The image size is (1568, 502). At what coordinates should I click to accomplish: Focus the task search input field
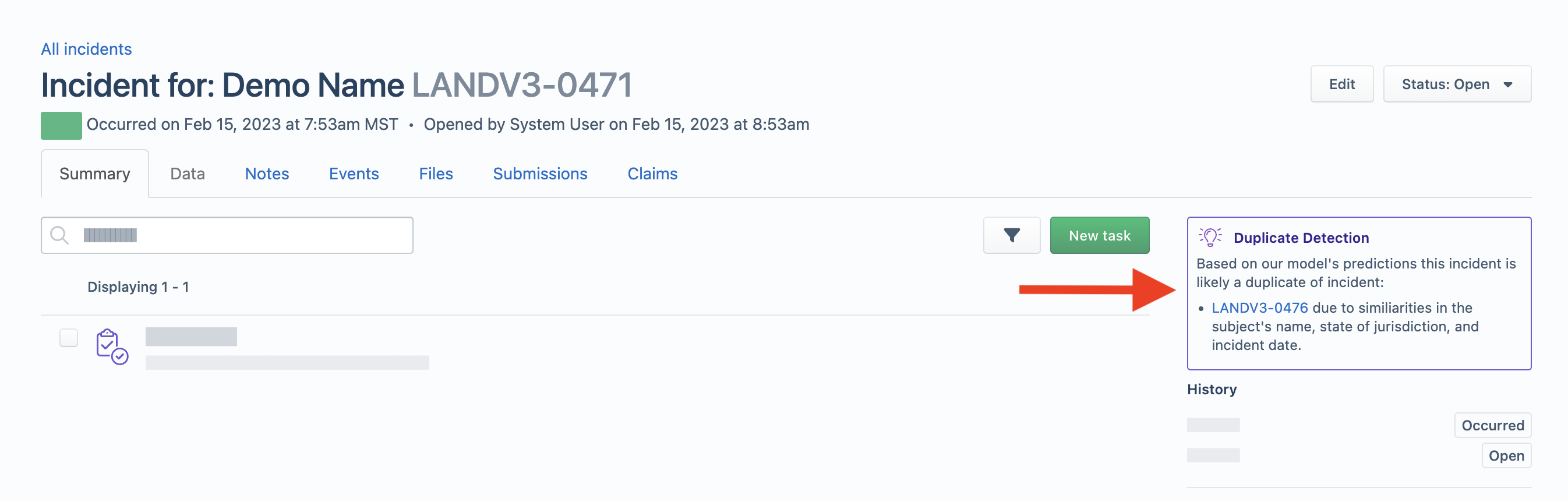tap(227, 235)
